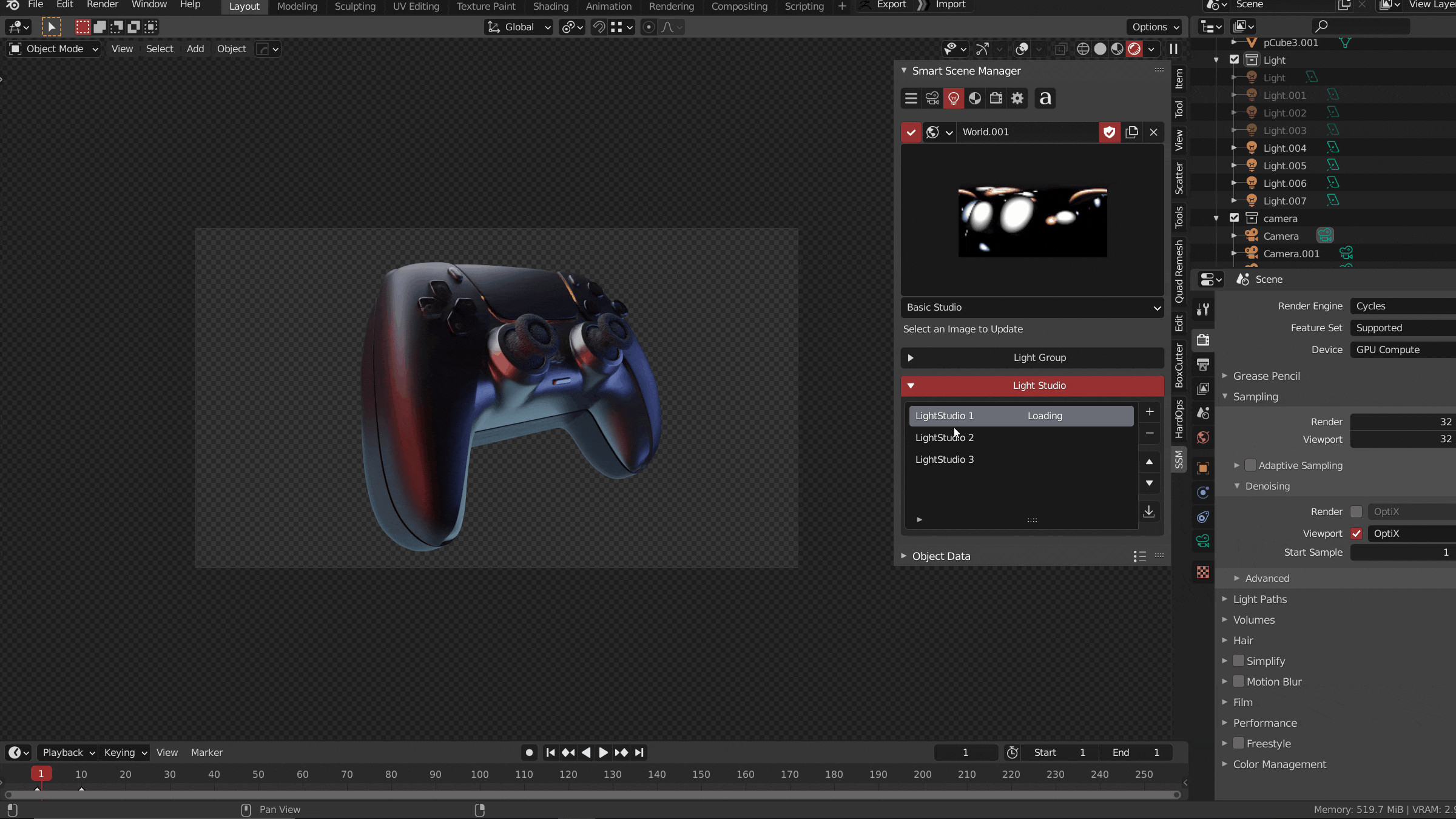The image size is (1456, 819).
Task: Click the light bulb tab in Smart Scene Manager
Action: 954,98
